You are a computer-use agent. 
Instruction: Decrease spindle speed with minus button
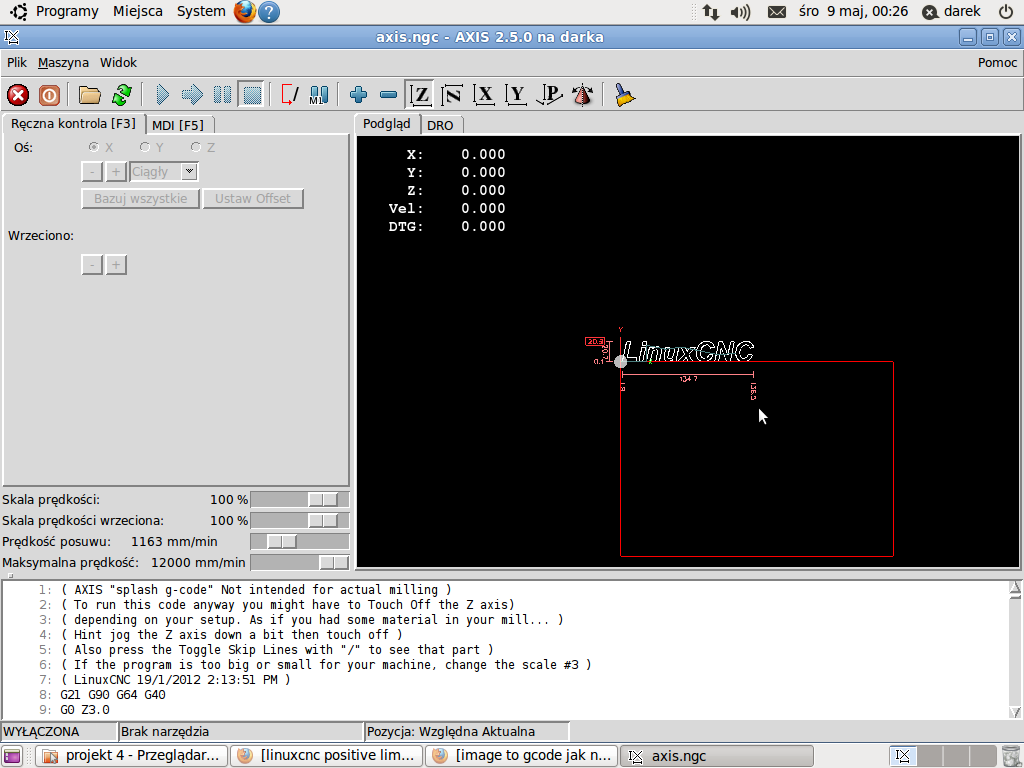click(x=92, y=264)
